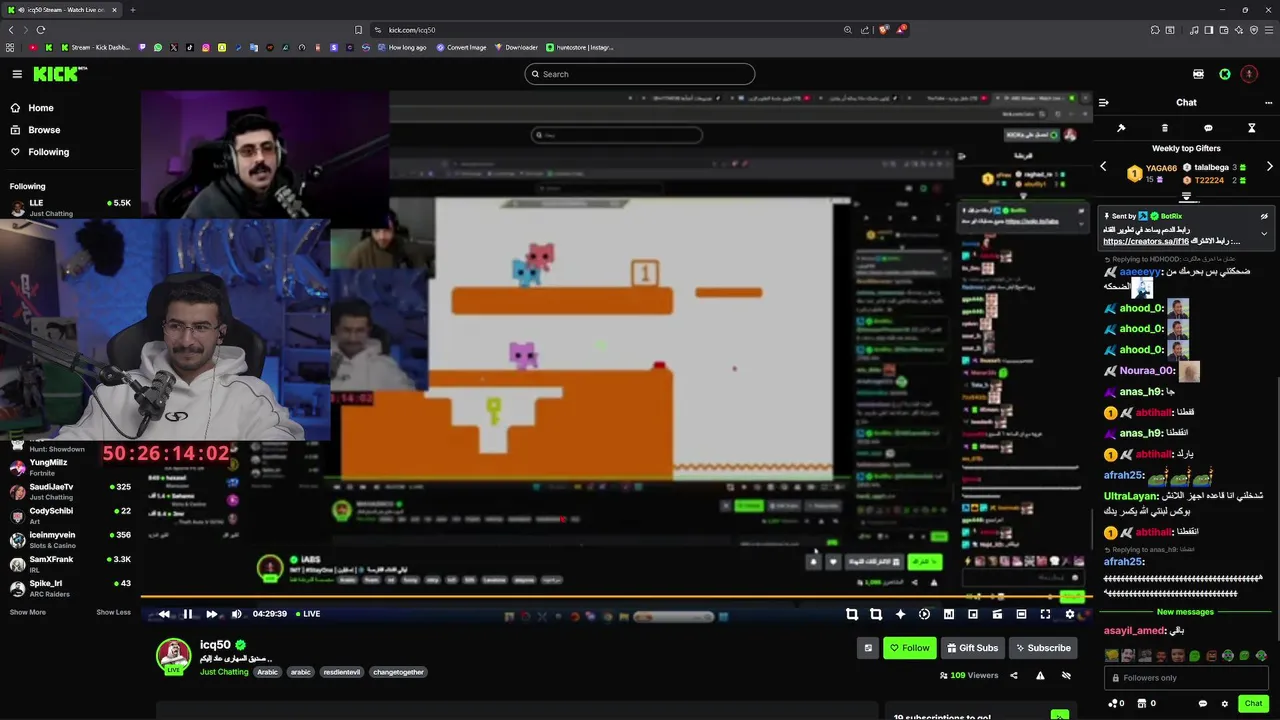Send message with Chat button
This screenshot has width=1280, height=720.
(1253, 704)
